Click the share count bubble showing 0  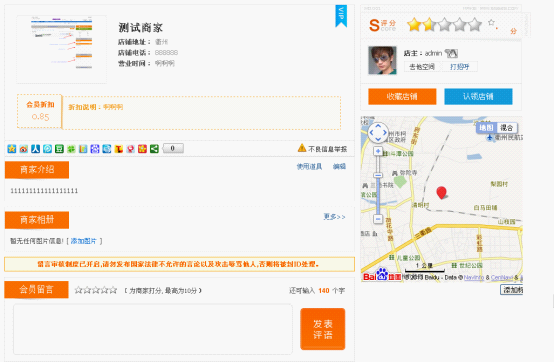click(x=173, y=148)
